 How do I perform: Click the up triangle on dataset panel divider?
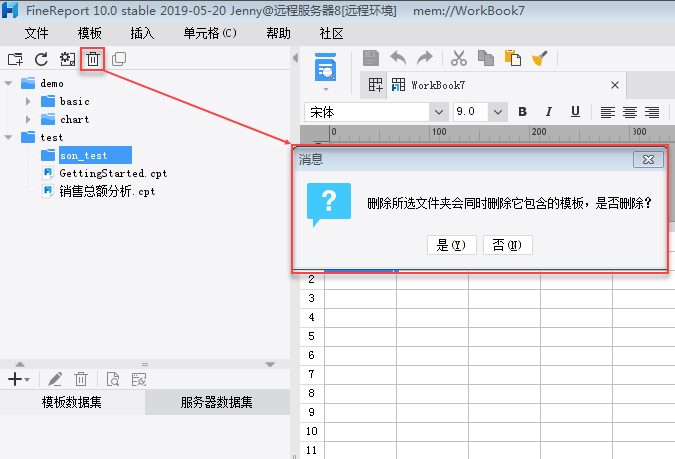pos(20,364)
